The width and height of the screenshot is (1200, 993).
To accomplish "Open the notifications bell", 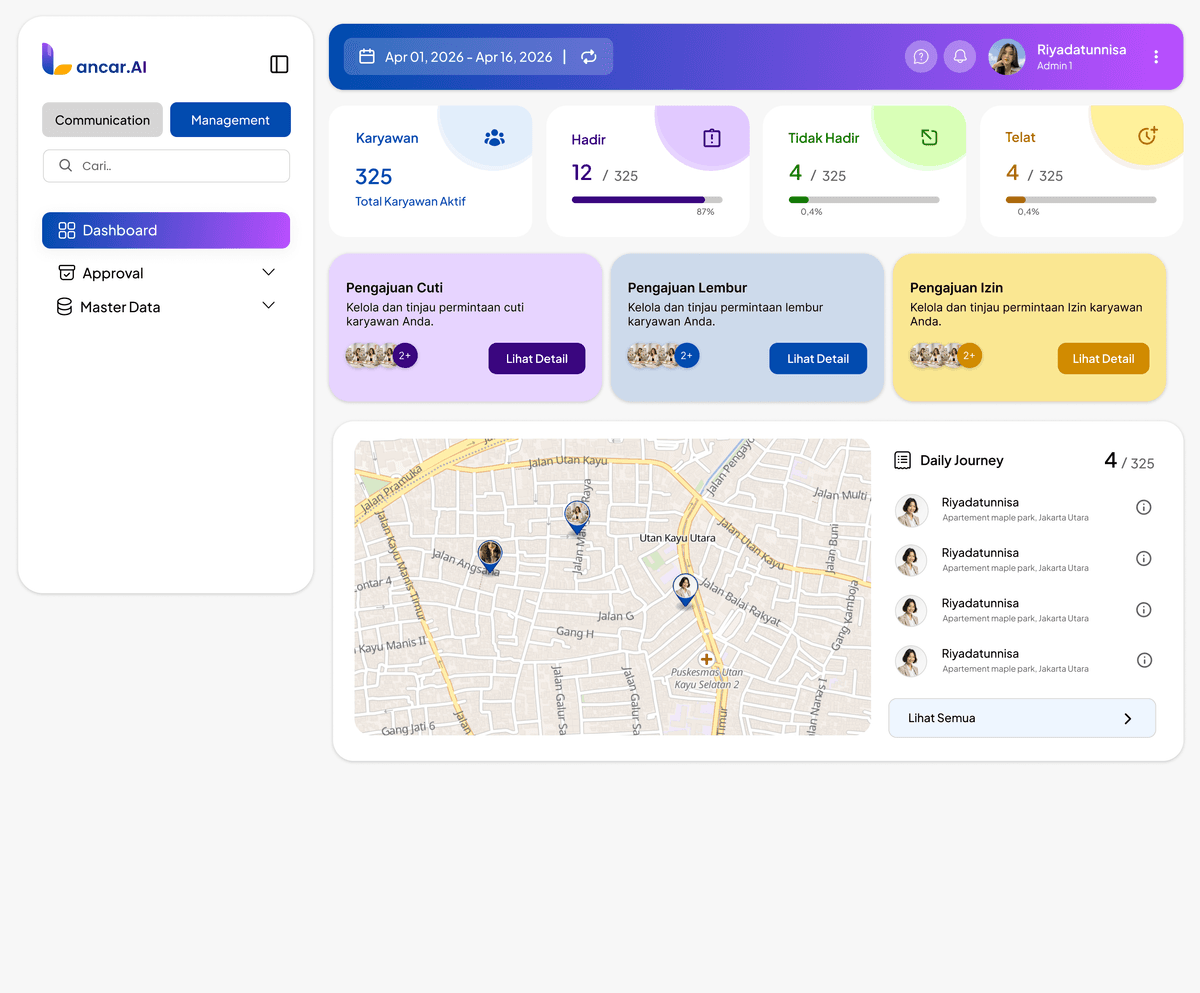I will coord(960,57).
